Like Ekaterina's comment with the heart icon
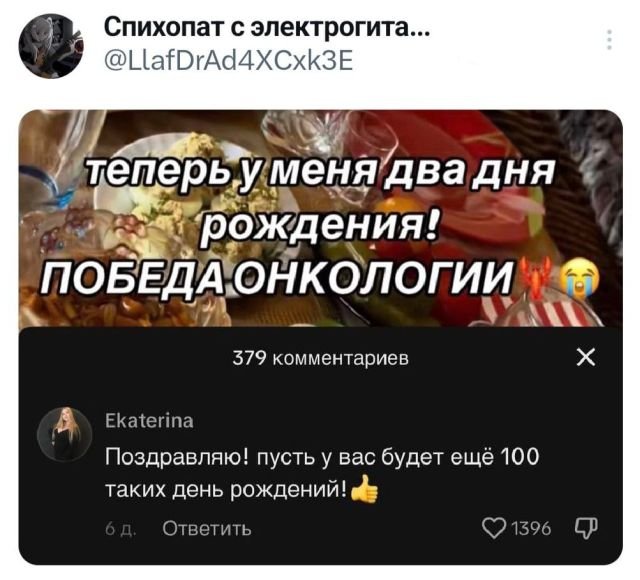 494,529
